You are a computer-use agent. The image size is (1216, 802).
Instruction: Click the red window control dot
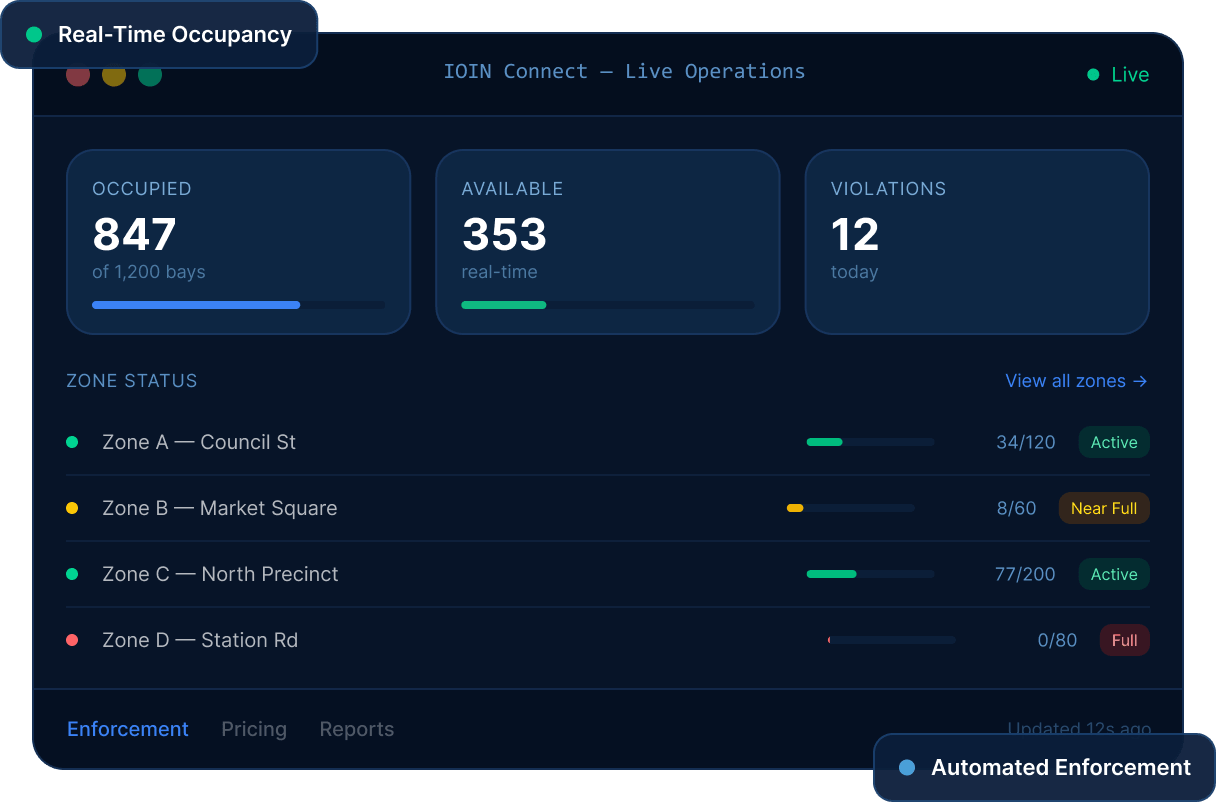click(78, 74)
